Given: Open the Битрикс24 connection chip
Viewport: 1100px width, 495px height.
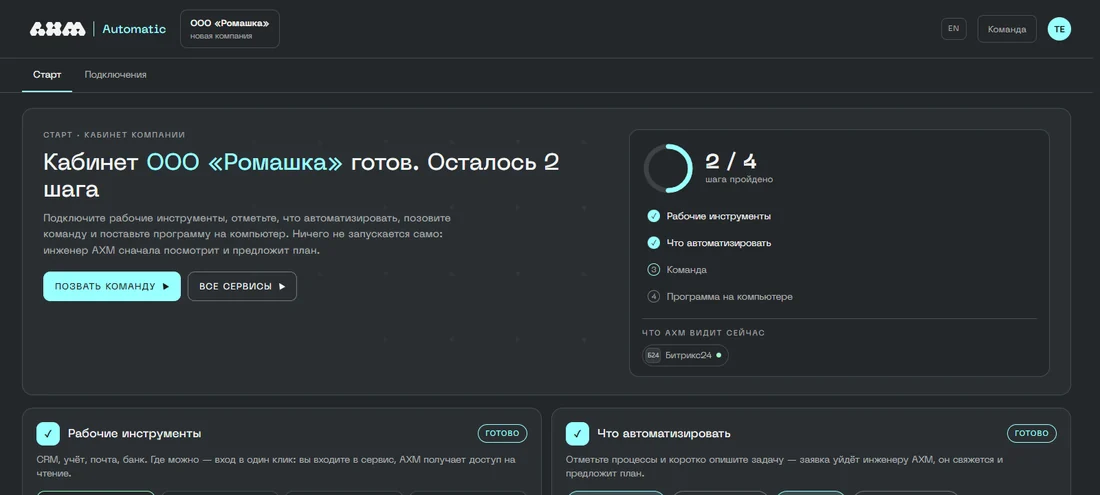Looking at the screenshot, I should 685,355.
